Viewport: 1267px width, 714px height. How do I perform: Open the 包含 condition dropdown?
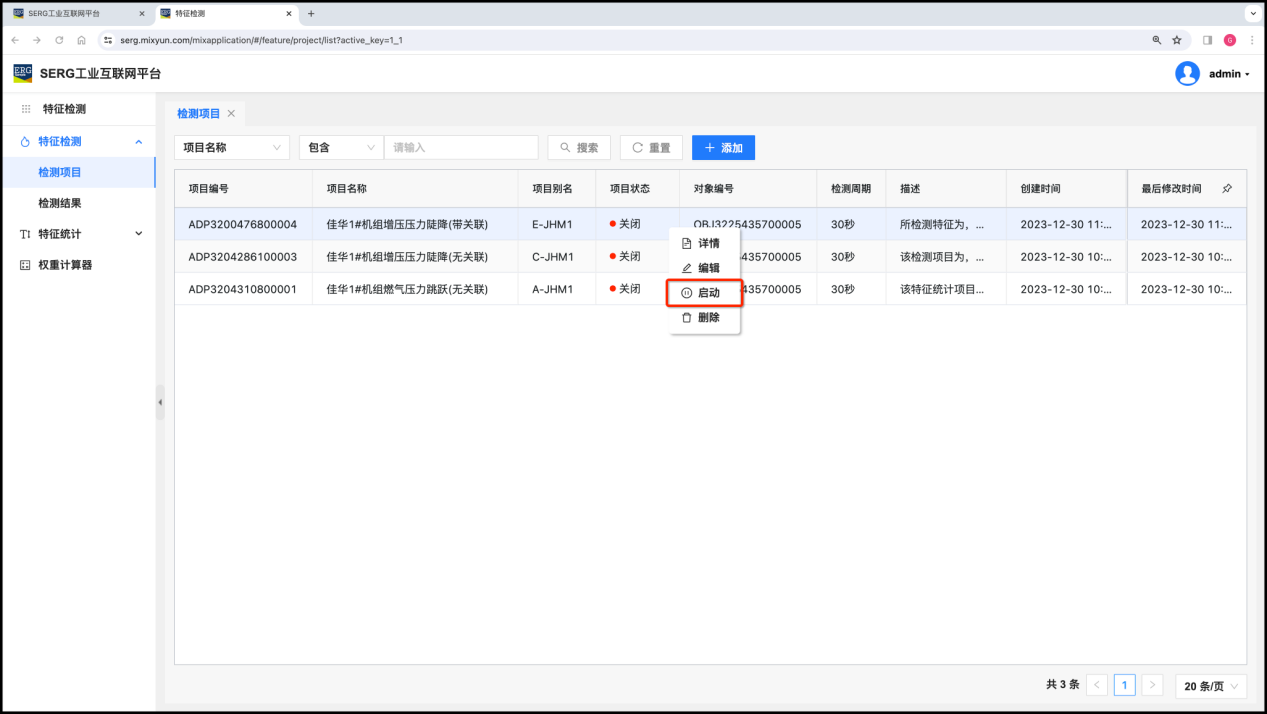(x=341, y=148)
